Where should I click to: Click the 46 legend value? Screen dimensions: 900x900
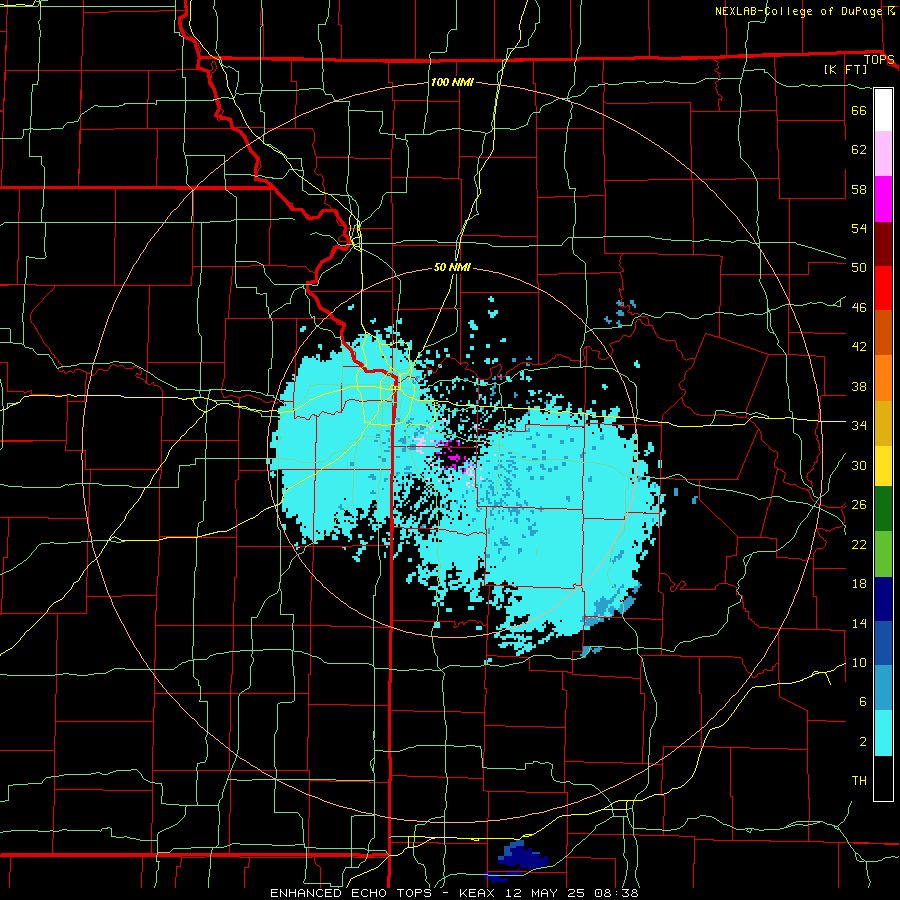tap(859, 307)
